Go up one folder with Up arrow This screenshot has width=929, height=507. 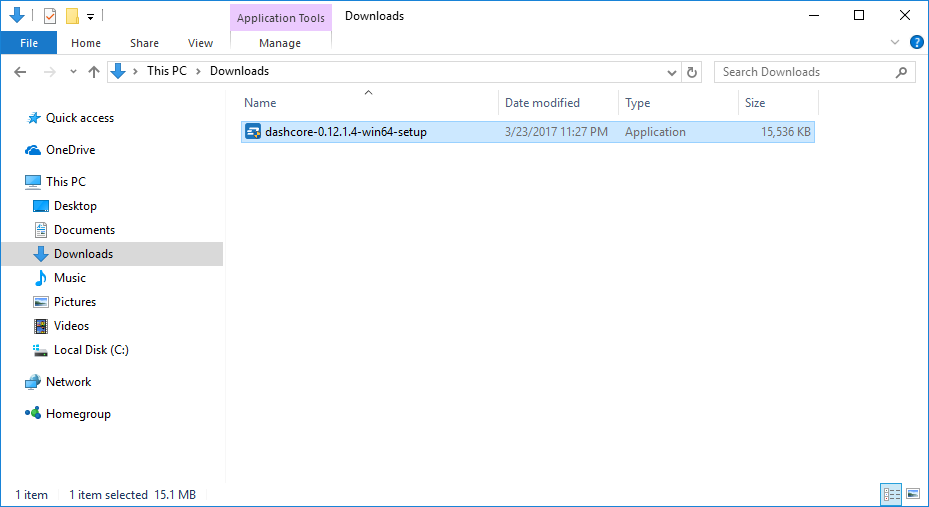point(94,72)
